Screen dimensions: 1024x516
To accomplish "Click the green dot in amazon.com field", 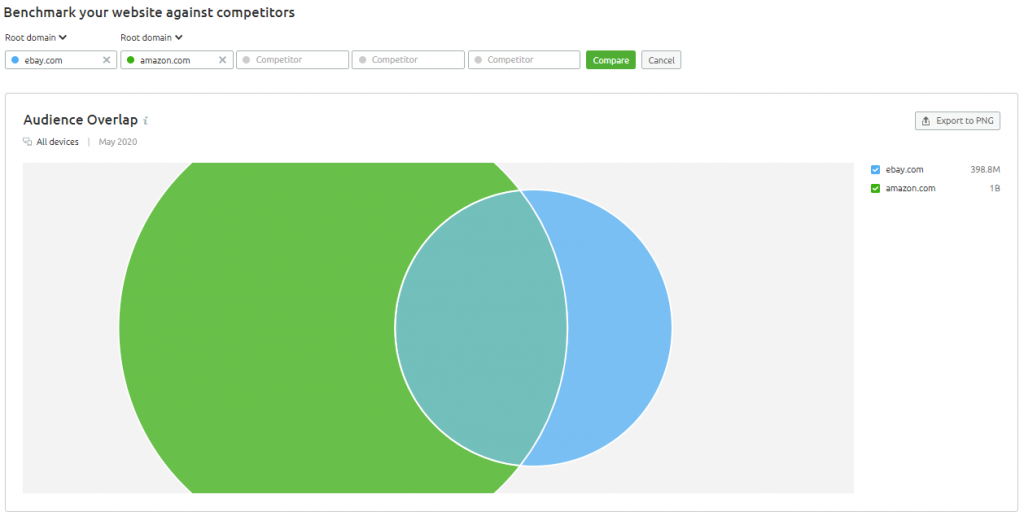I will pos(131,60).
